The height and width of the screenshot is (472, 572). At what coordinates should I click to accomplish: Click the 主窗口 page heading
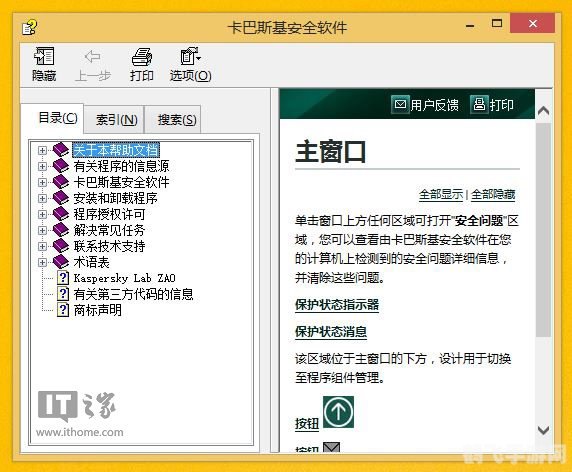pyautogui.click(x=331, y=152)
